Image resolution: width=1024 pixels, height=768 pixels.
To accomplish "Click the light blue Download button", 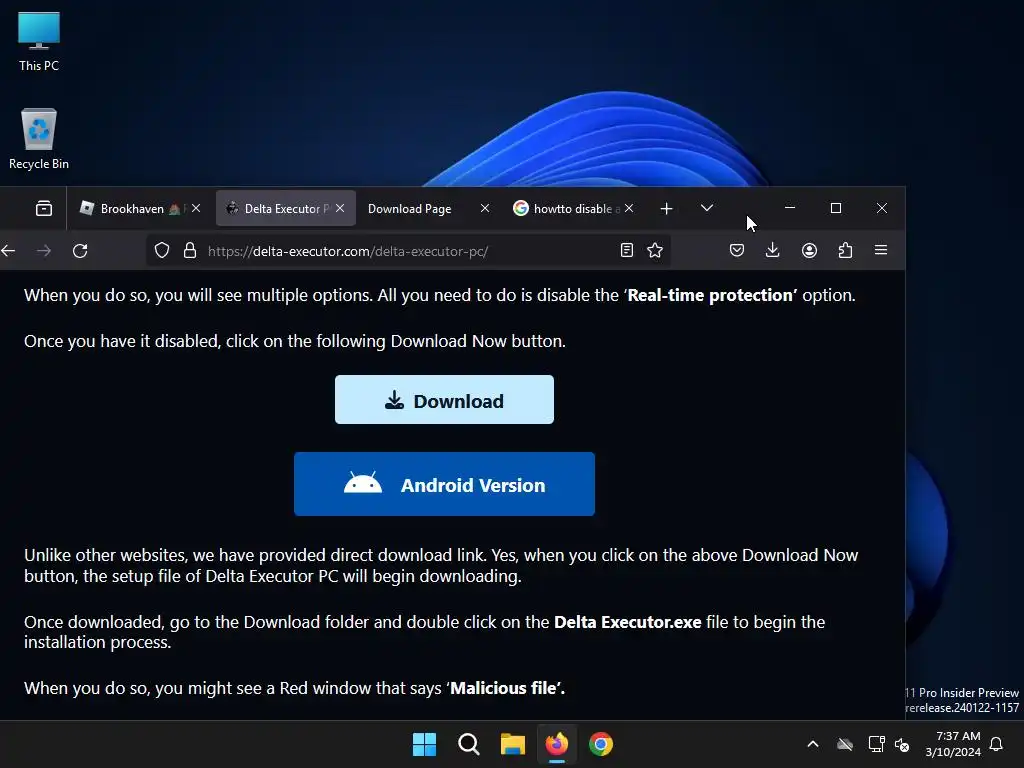I will pos(444,400).
